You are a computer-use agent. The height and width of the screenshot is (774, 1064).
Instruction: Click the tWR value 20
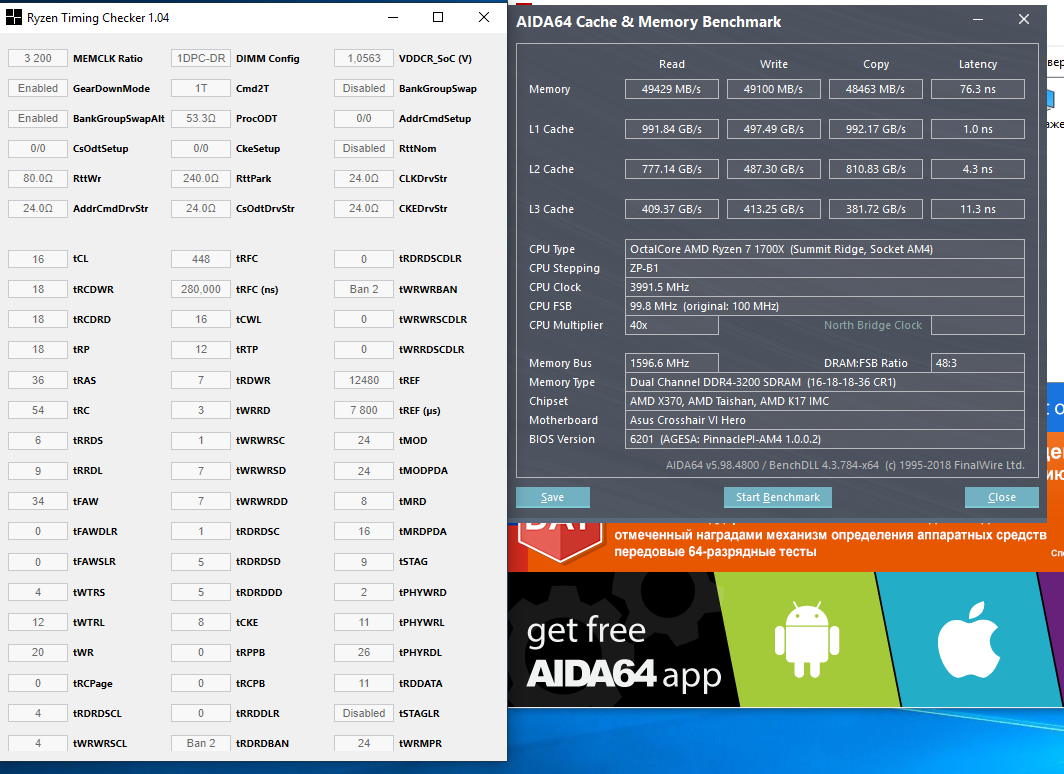point(38,652)
